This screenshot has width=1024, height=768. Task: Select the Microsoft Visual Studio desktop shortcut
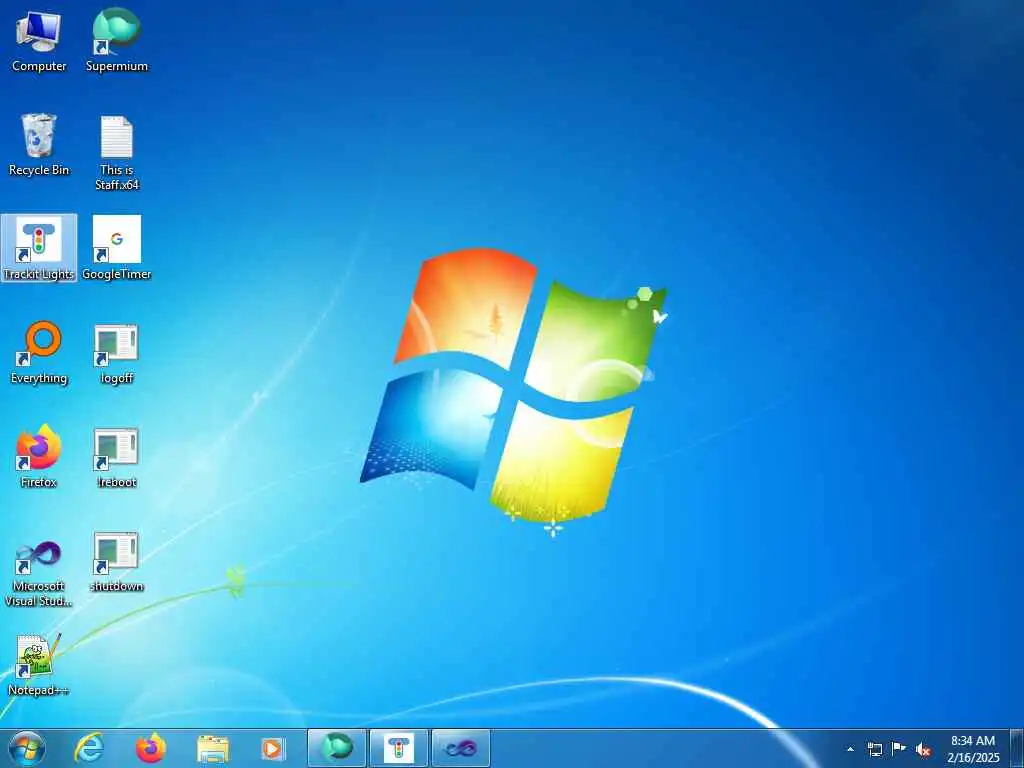point(39,573)
